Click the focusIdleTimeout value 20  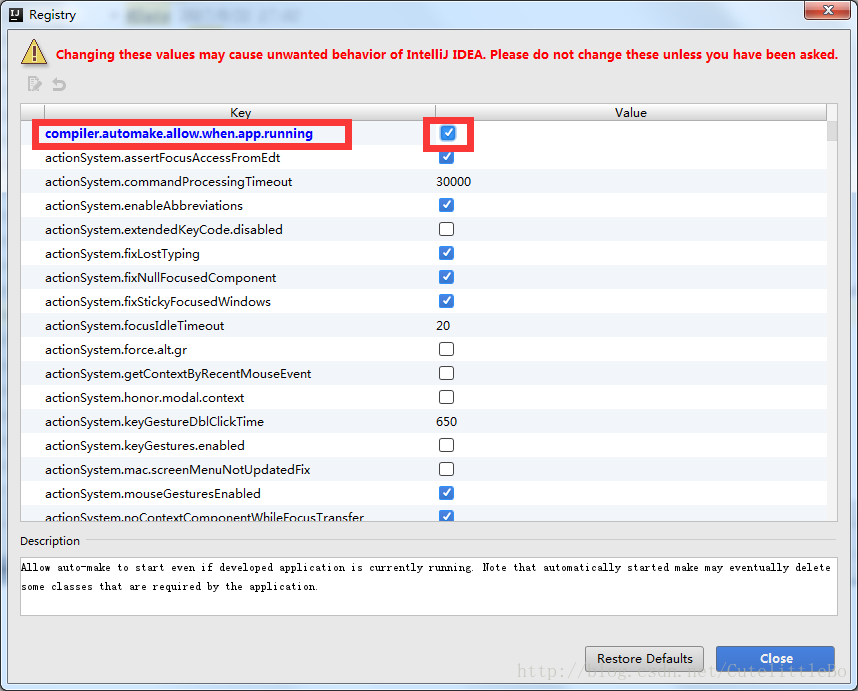(x=443, y=326)
